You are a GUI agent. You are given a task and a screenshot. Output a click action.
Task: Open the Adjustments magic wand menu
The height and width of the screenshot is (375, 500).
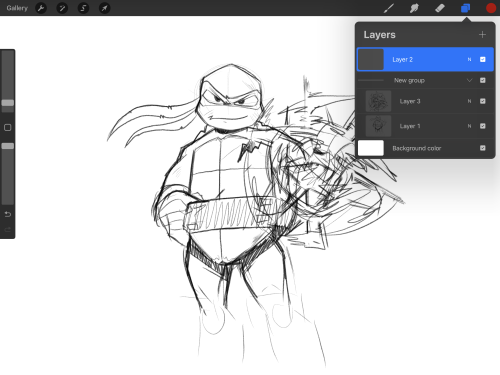pos(62,8)
